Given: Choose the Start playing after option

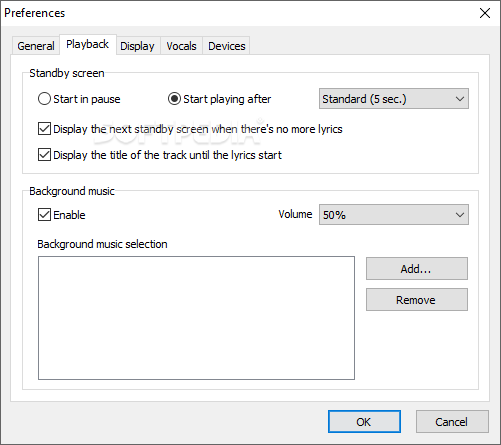Looking at the screenshot, I should coord(174,99).
